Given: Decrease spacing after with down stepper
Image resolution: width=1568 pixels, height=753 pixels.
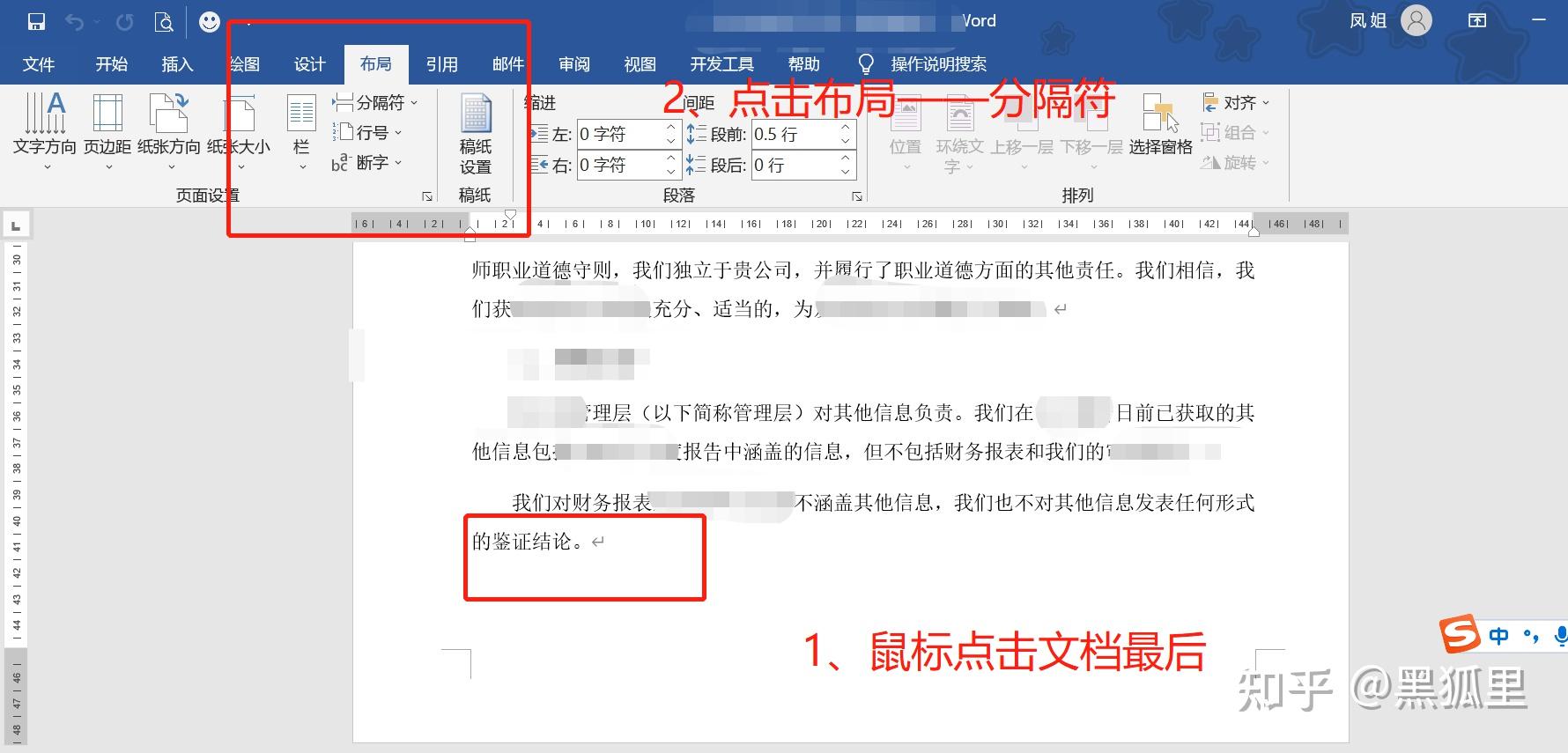Looking at the screenshot, I should click(x=846, y=172).
